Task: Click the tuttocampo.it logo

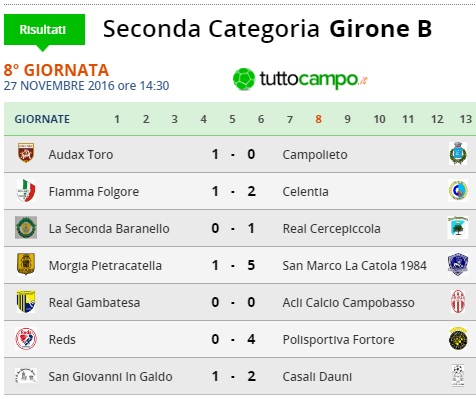Action: coord(300,79)
